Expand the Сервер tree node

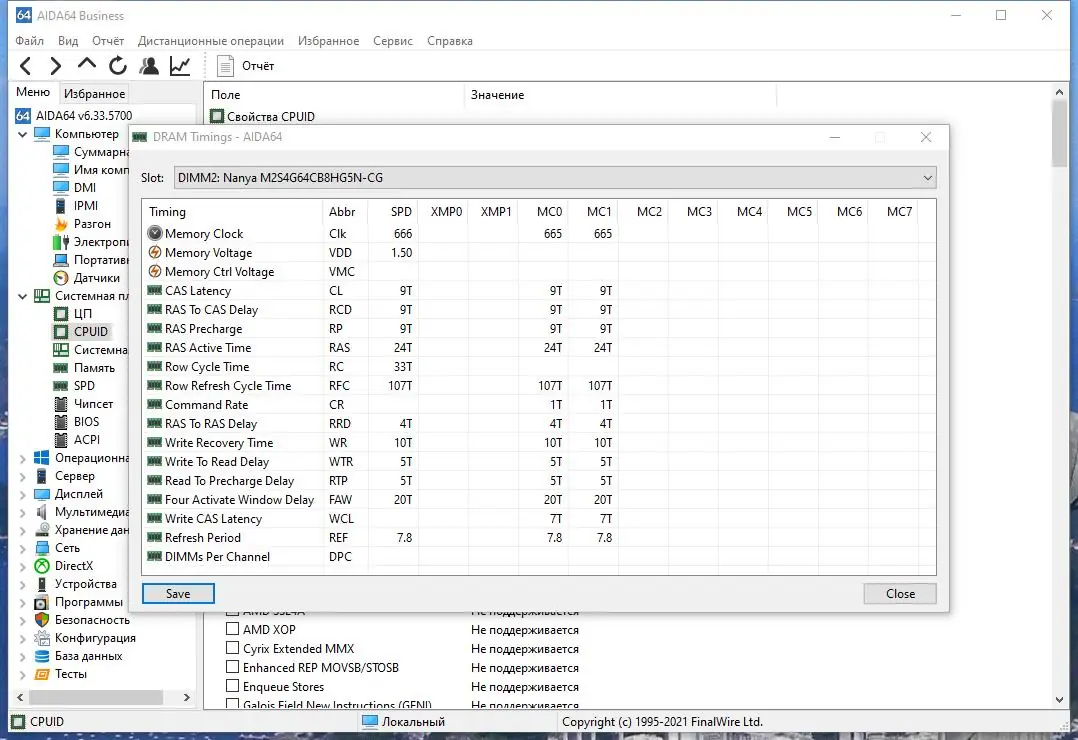(22, 477)
